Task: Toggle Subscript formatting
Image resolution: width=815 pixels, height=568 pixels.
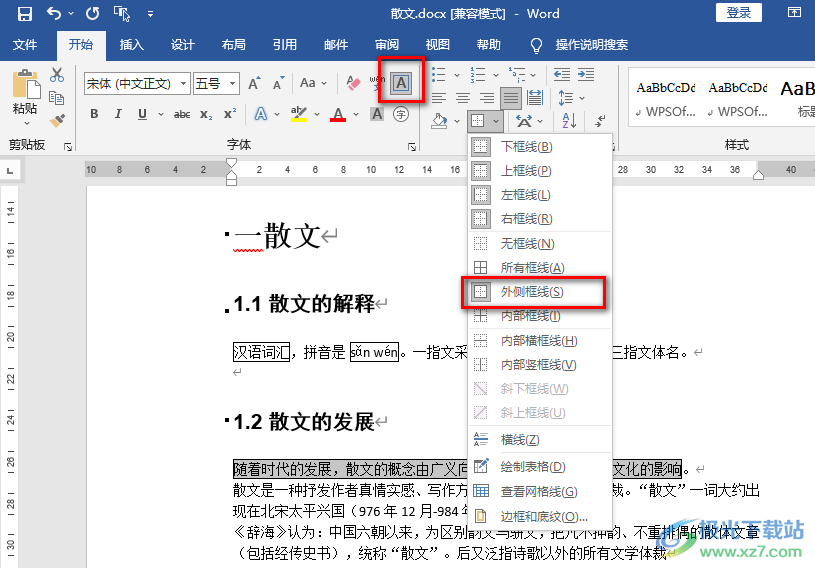Action: 206,114
